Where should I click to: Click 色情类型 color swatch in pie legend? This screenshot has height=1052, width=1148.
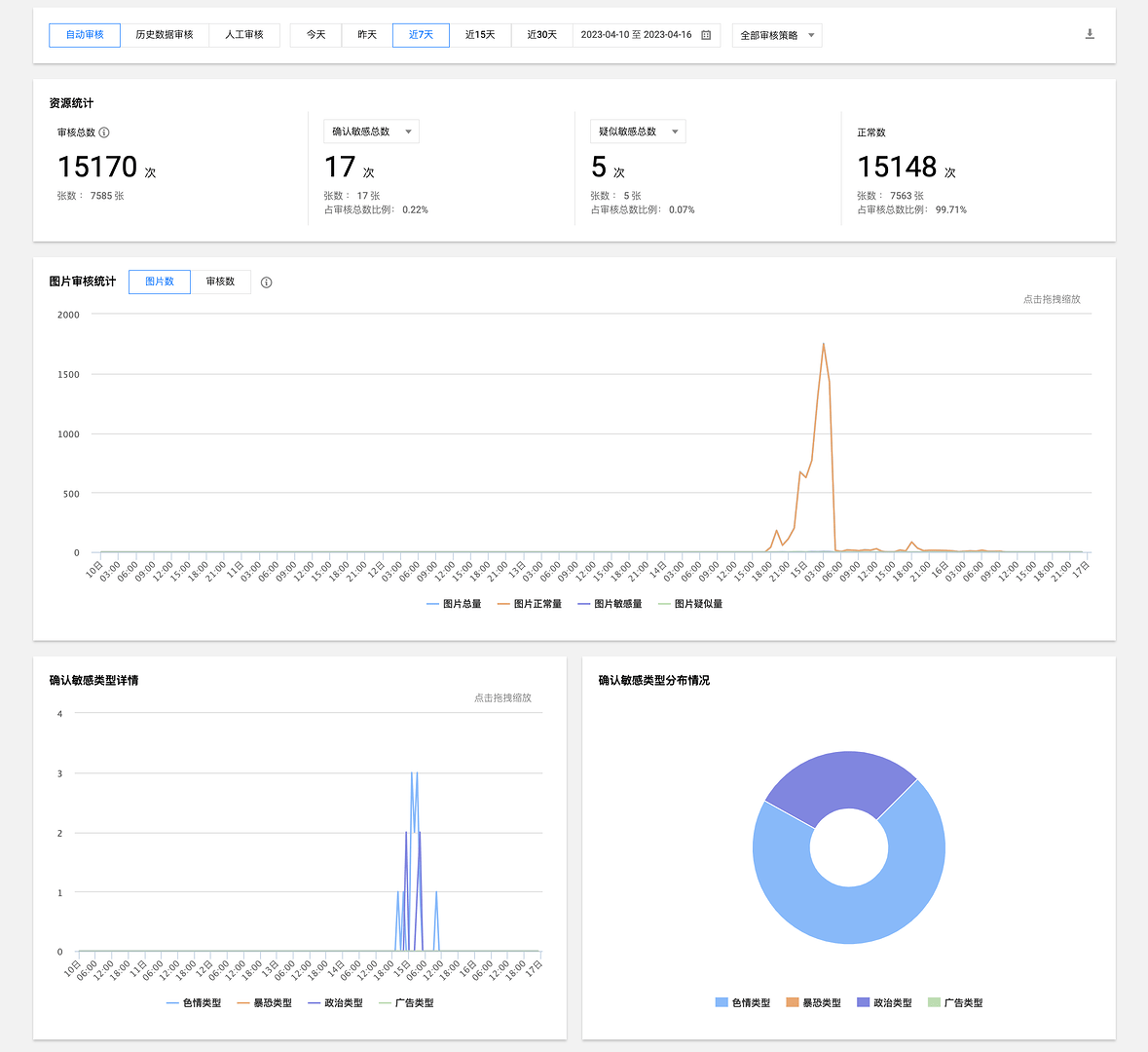click(722, 1002)
